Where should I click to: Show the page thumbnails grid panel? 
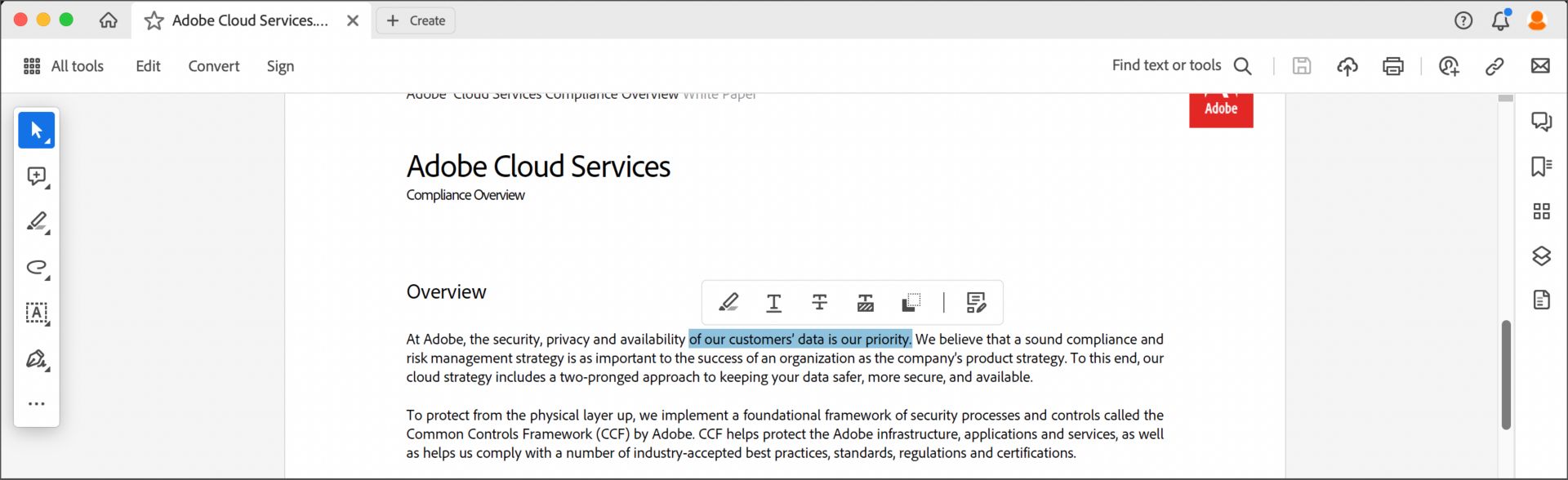pos(1541,212)
